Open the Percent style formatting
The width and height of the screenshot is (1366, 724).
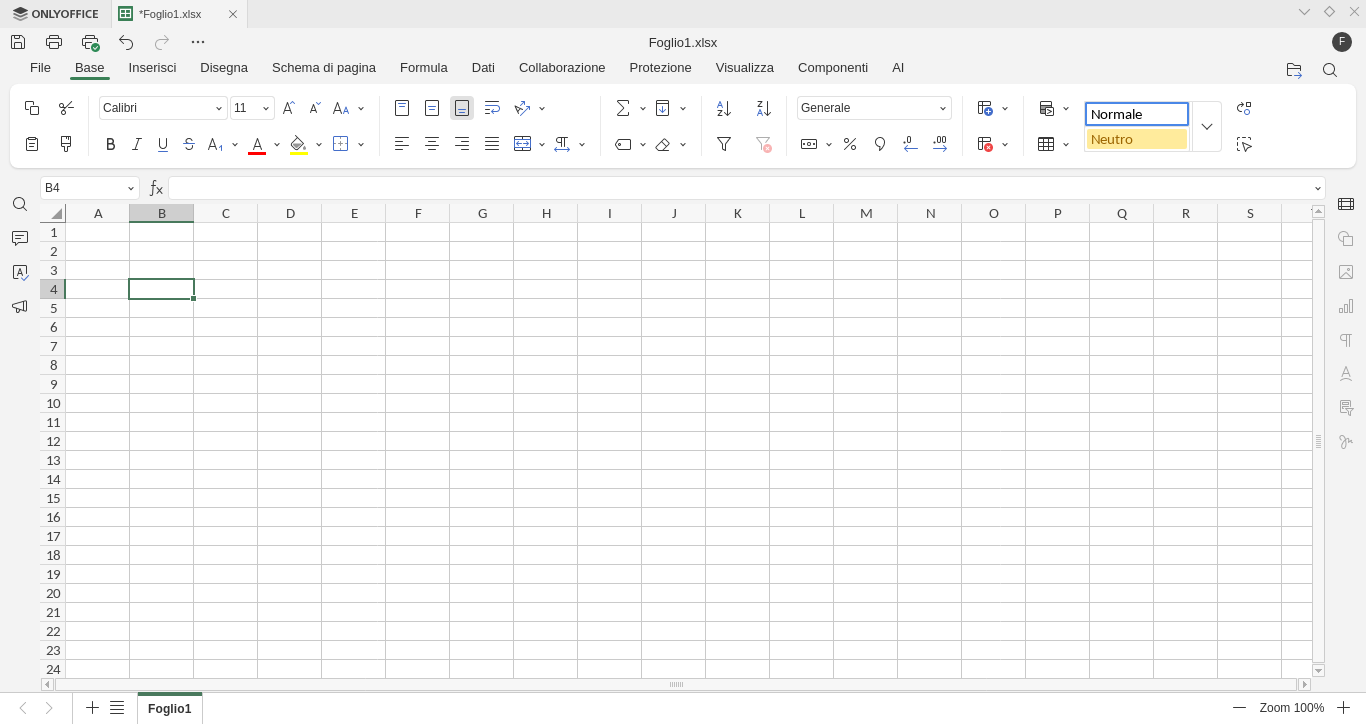point(849,143)
